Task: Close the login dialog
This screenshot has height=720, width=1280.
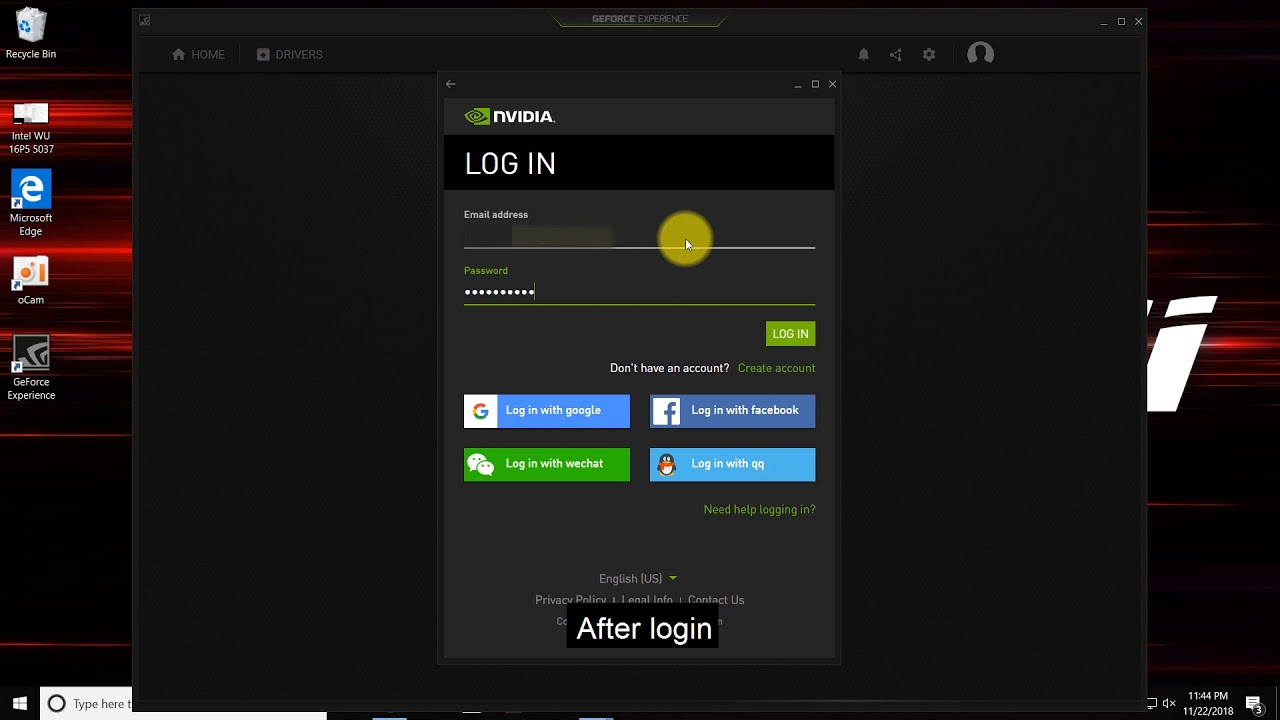Action: [832, 84]
